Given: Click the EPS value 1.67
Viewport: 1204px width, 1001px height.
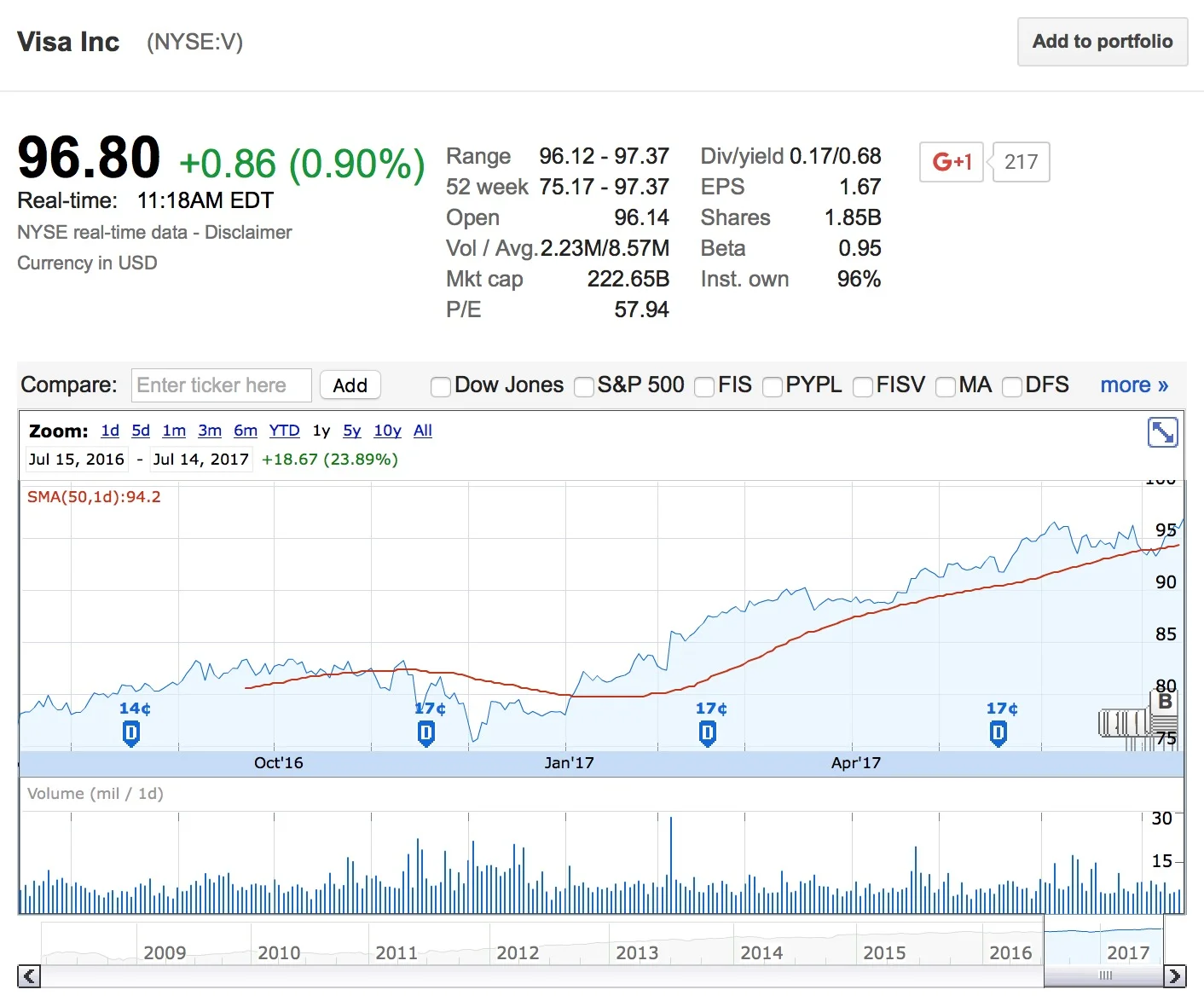Looking at the screenshot, I should (x=860, y=187).
